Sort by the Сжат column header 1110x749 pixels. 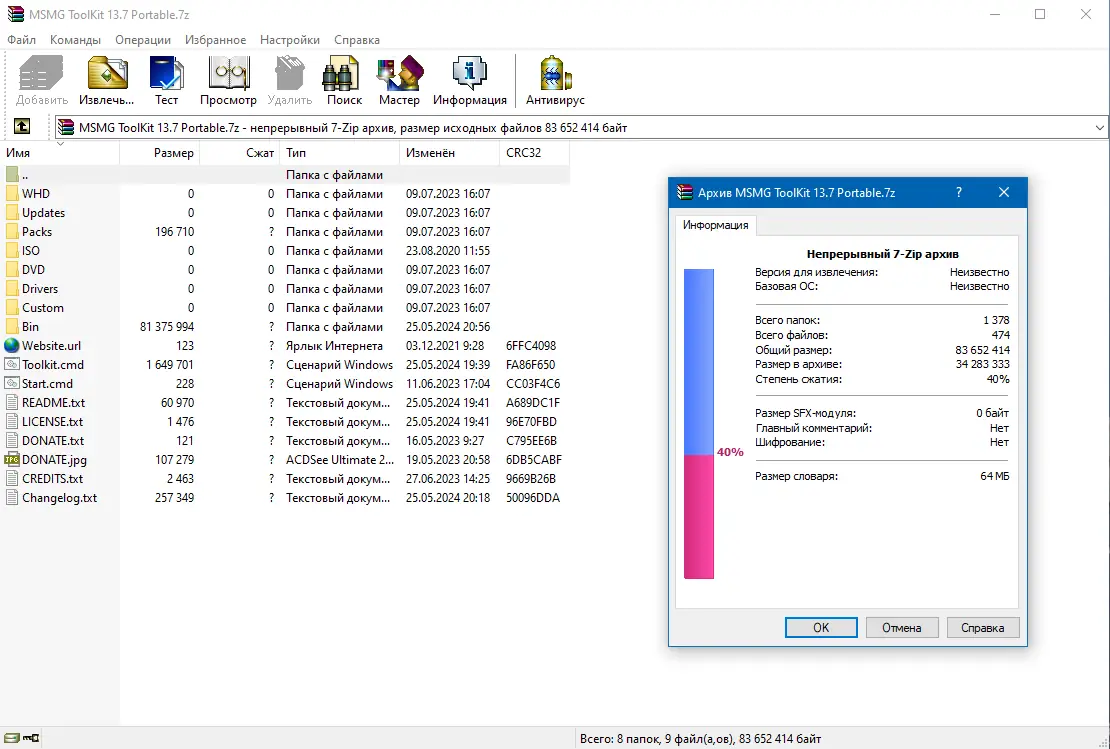click(240, 153)
